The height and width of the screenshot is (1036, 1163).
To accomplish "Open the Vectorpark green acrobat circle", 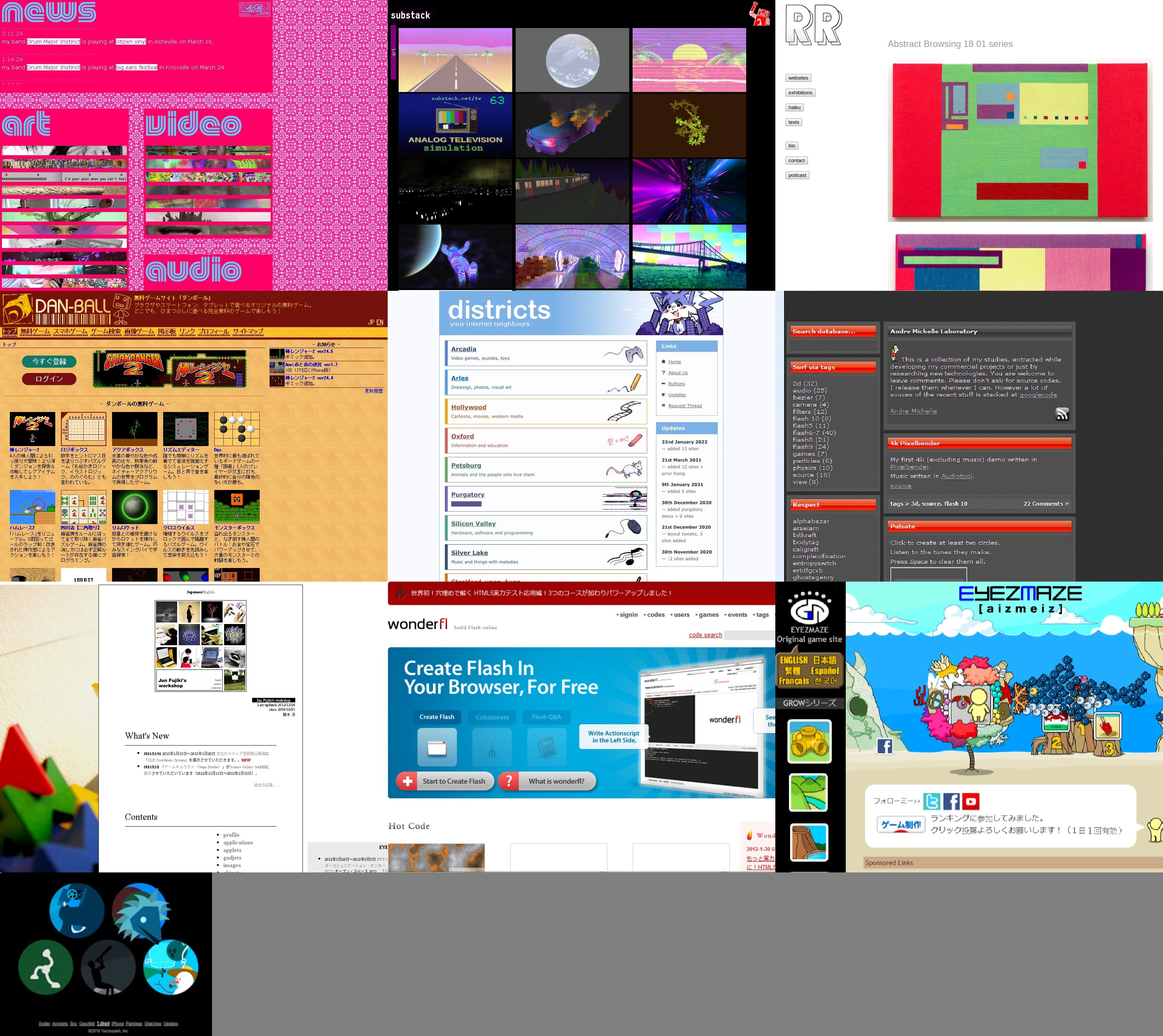I will click(x=46, y=967).
